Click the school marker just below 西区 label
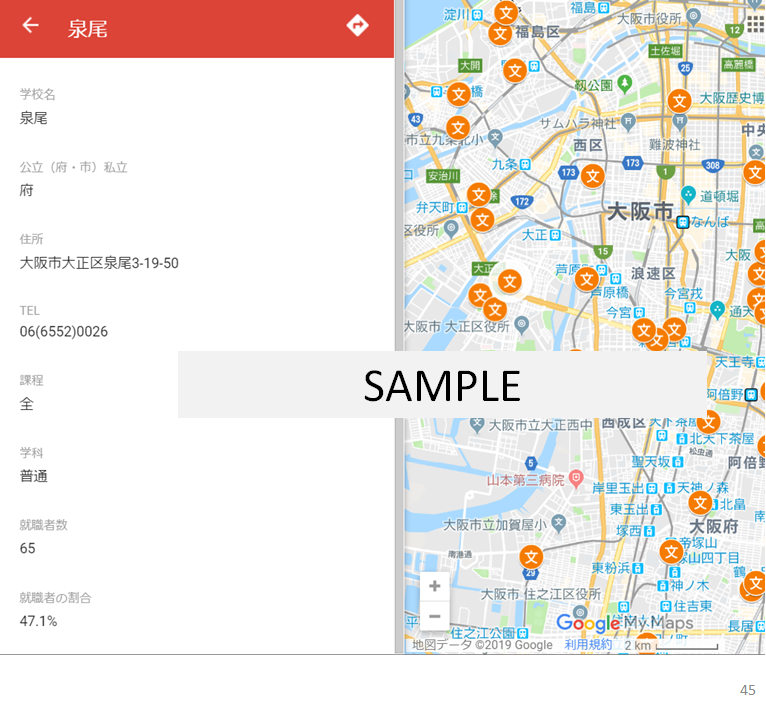The width and height of the screenshot is (766, 709). (593, 176)
